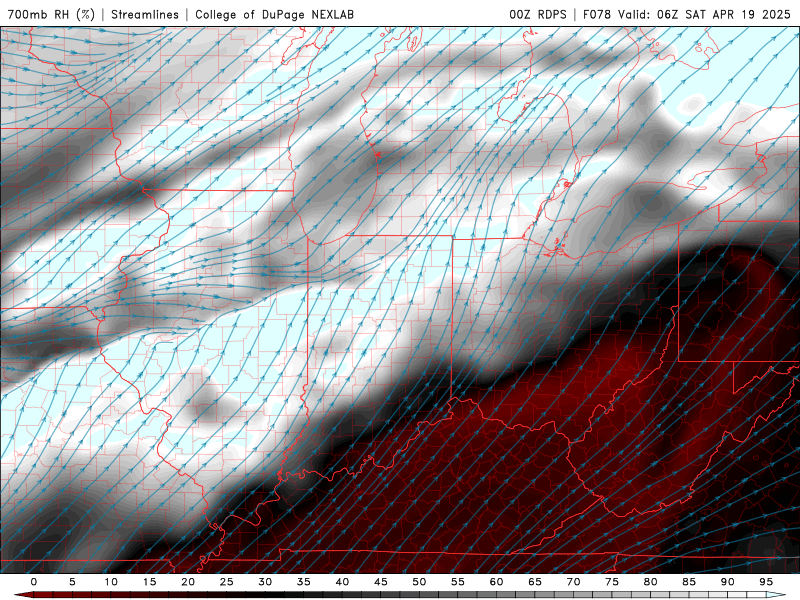800x600 pixels.
Task: Select the colorbar label '65'
Action: (x=535, y=582)
